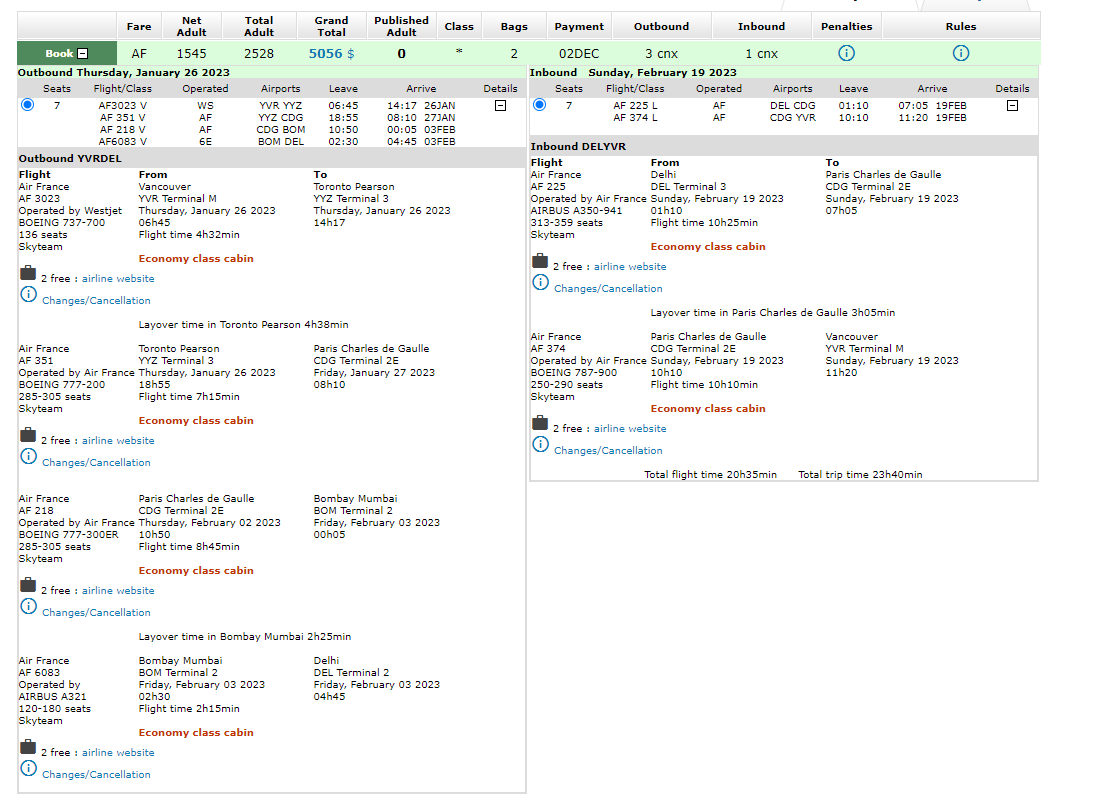Click info icon under AF 218 flight
Screen dimensions: 1098x802
pos(28,606)
